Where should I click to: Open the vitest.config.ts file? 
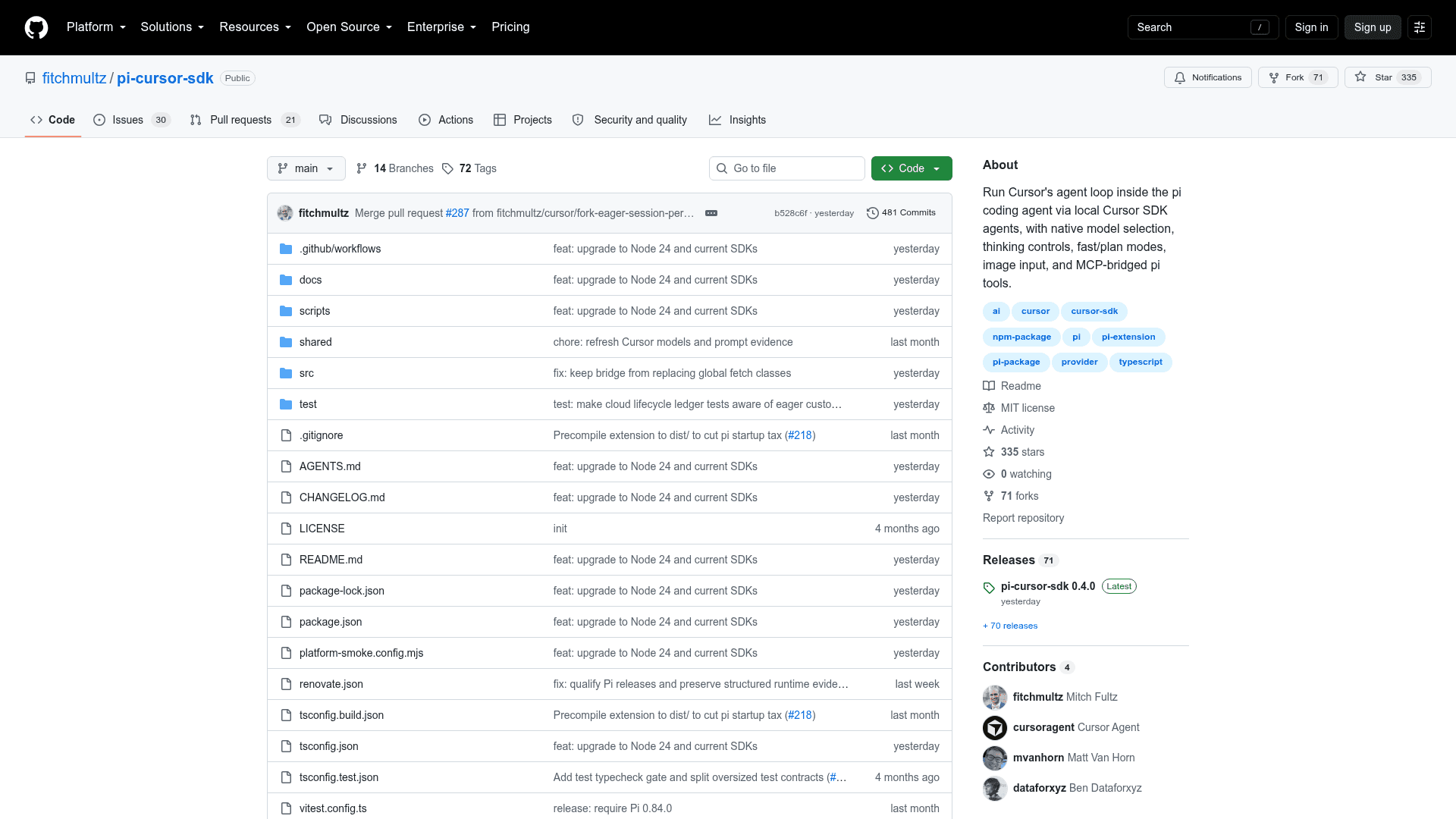tap(333, 808)
